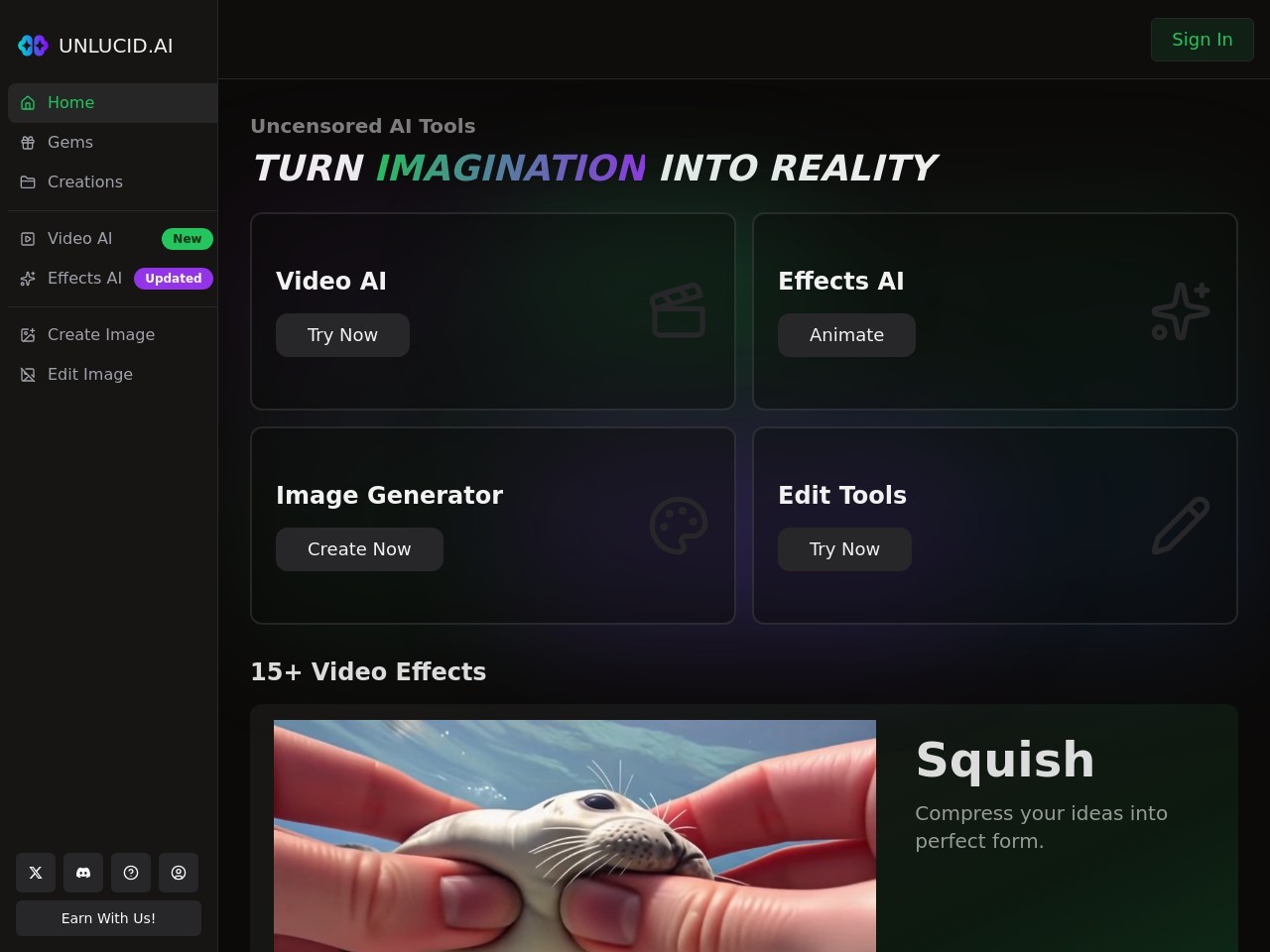Open Video AI sidebar item
The image size is (1270, 952).
[113, 239]
